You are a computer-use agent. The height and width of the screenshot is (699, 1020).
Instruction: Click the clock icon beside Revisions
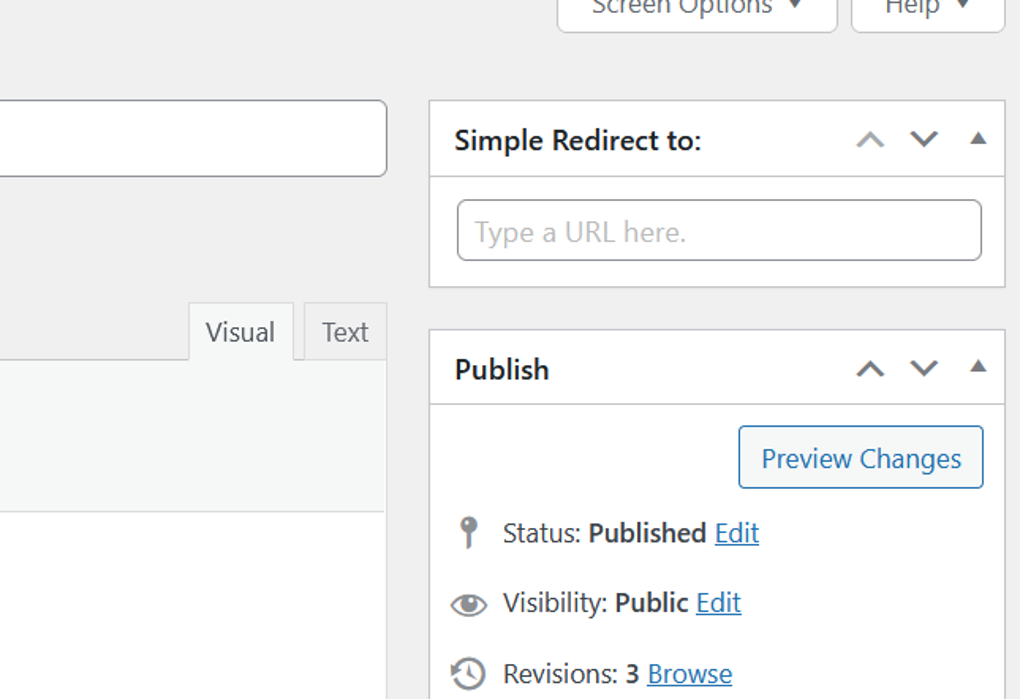pos(468,673)
